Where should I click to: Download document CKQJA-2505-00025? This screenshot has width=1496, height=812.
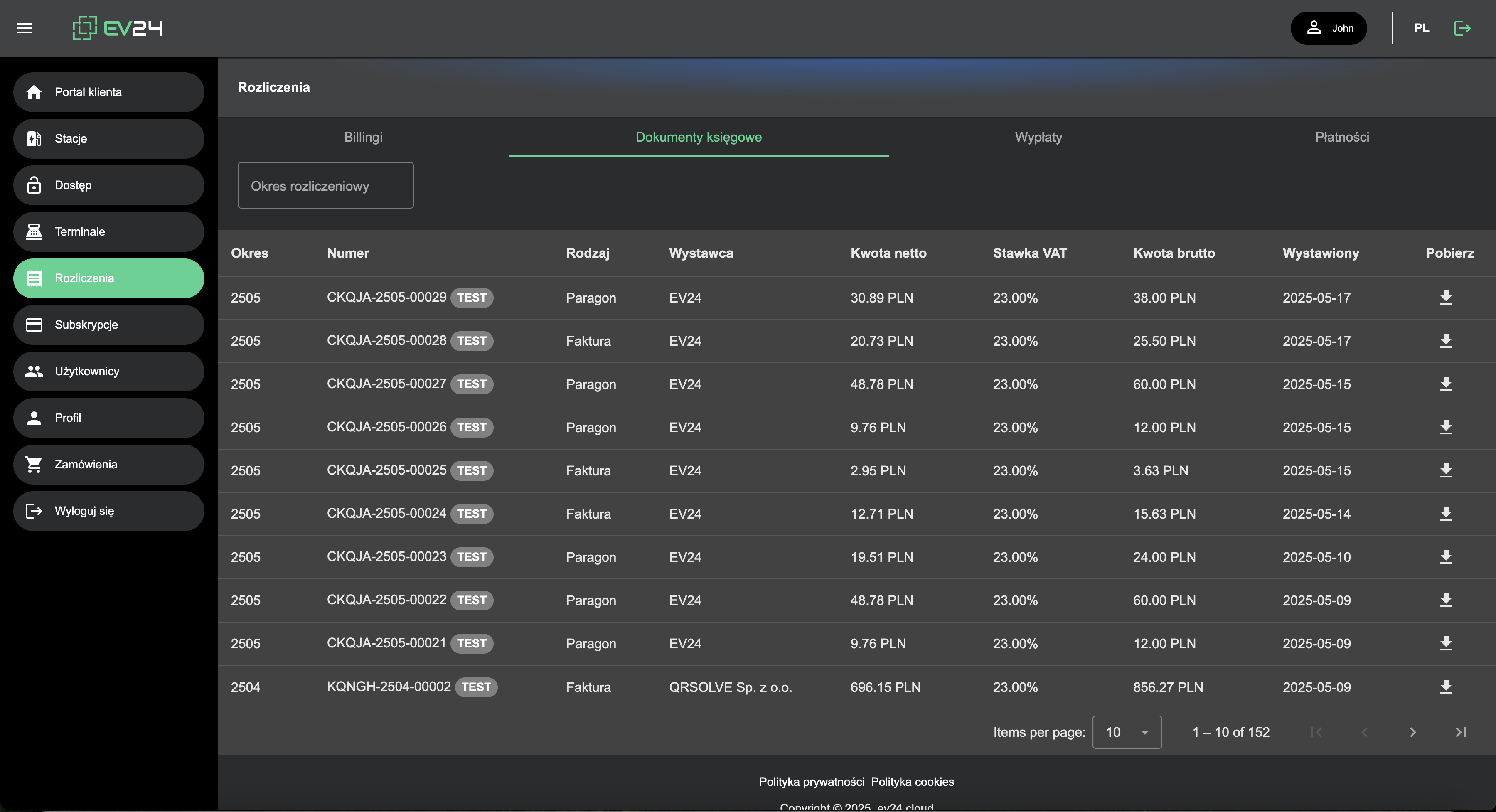[1445, 470]
